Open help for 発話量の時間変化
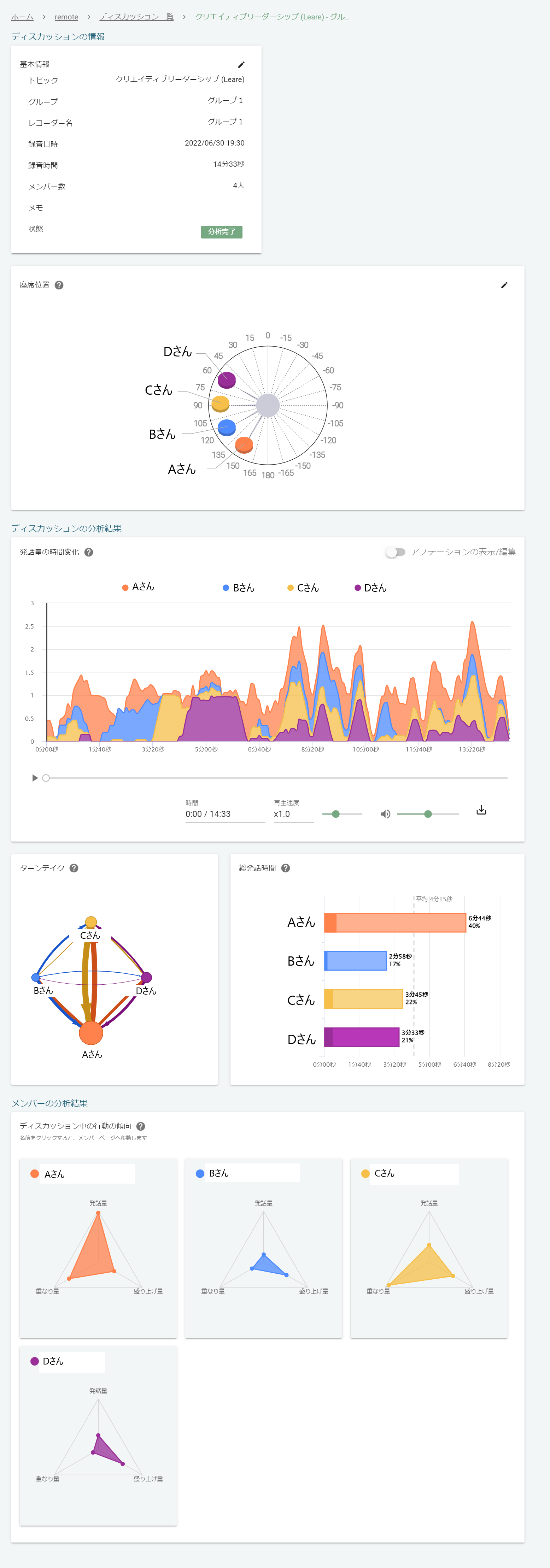 click(89, 552)
